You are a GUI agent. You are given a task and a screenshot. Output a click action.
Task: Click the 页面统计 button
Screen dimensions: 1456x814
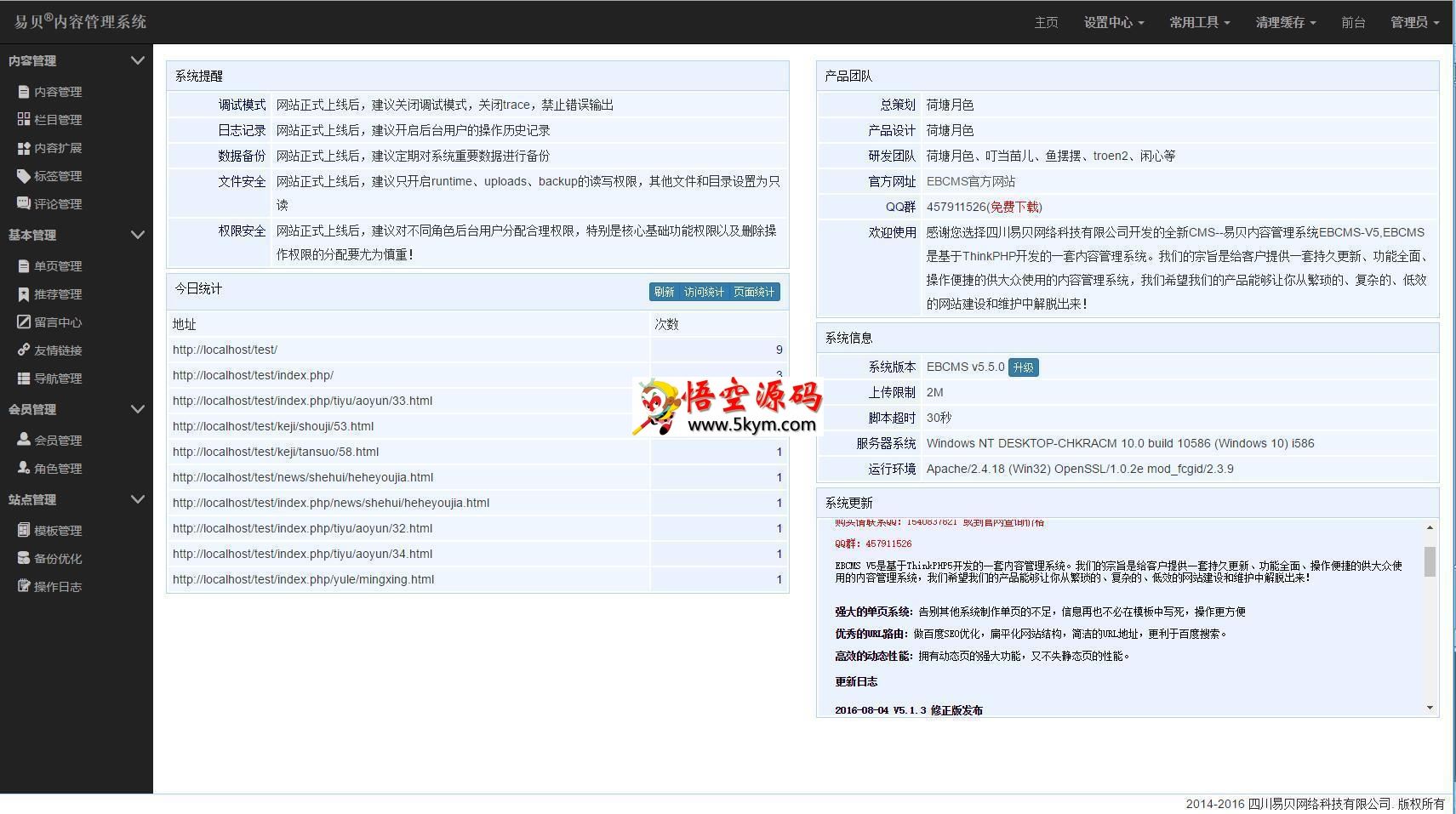(x=754, y=292)
